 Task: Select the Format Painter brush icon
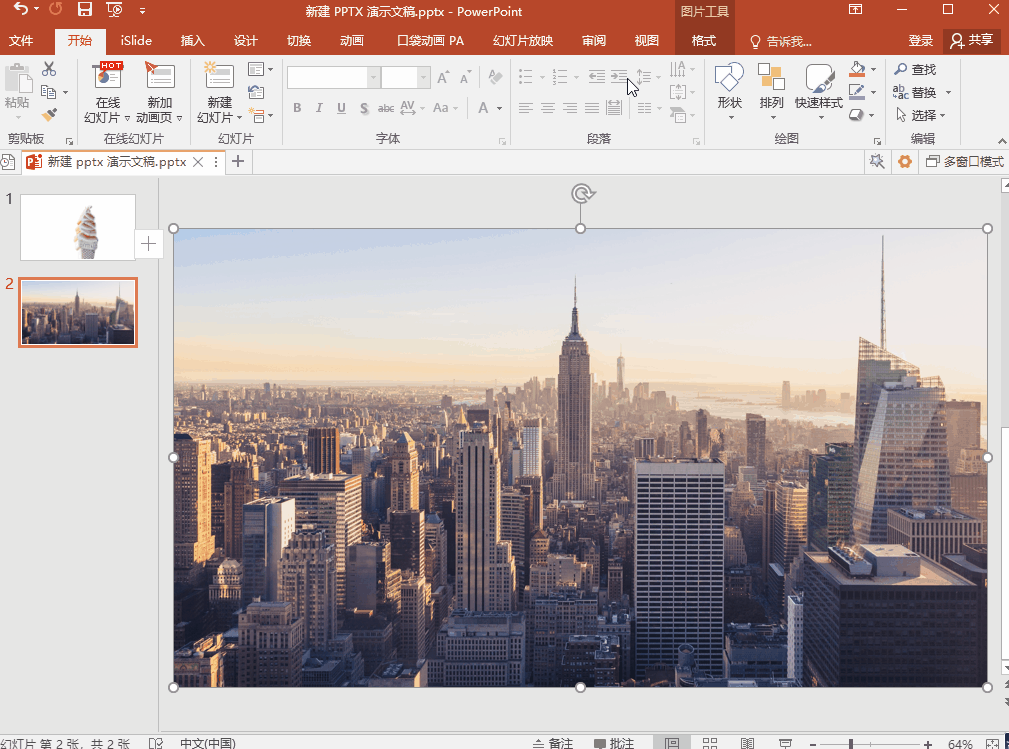pos(49,115)
